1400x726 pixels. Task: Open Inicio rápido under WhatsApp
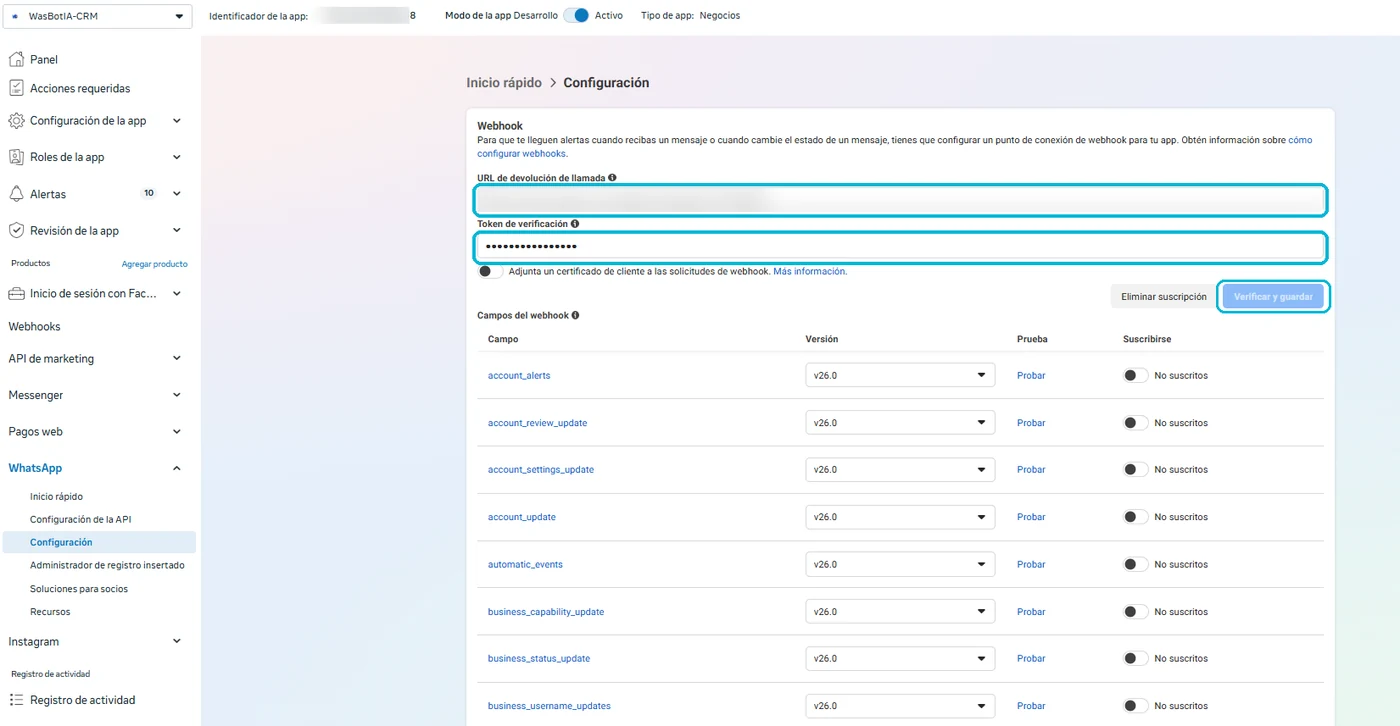coord(56,496)
